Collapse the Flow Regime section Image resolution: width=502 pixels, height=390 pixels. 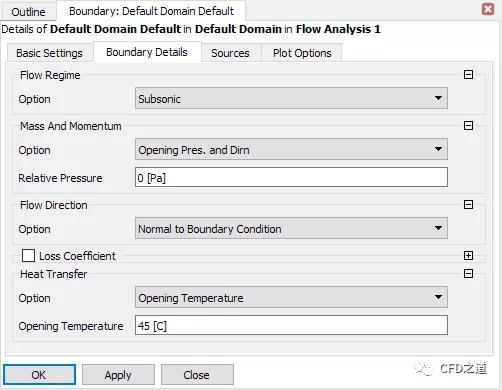click(468, 74)
